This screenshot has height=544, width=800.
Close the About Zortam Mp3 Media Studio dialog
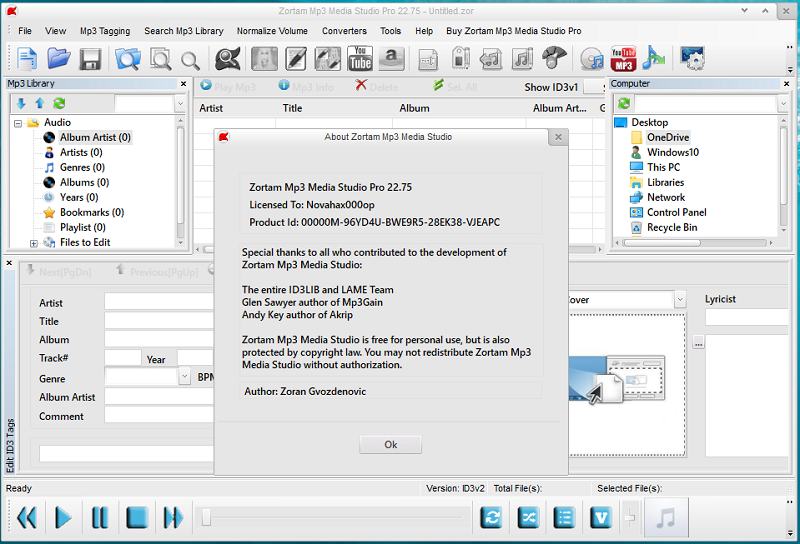[x=558, y=137]
